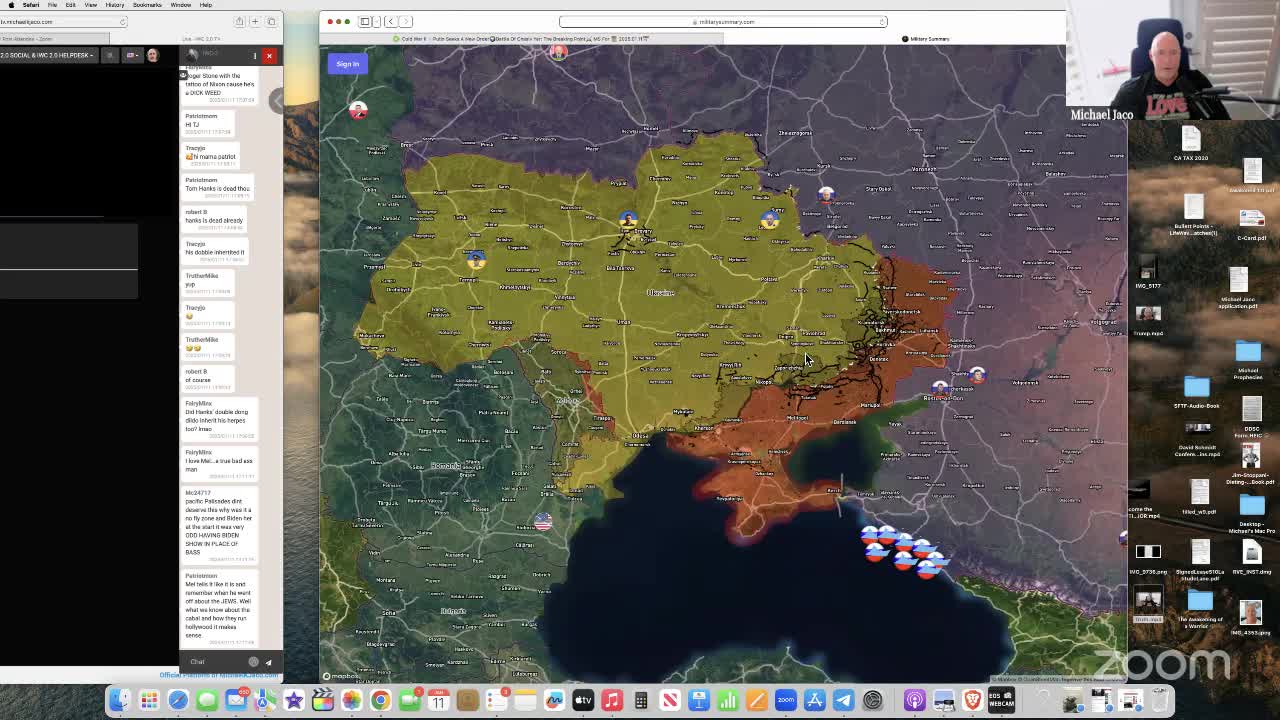Screen dimensions: 1280x720
Task: Select the Military Summary tab
Action: click(926, 39)
